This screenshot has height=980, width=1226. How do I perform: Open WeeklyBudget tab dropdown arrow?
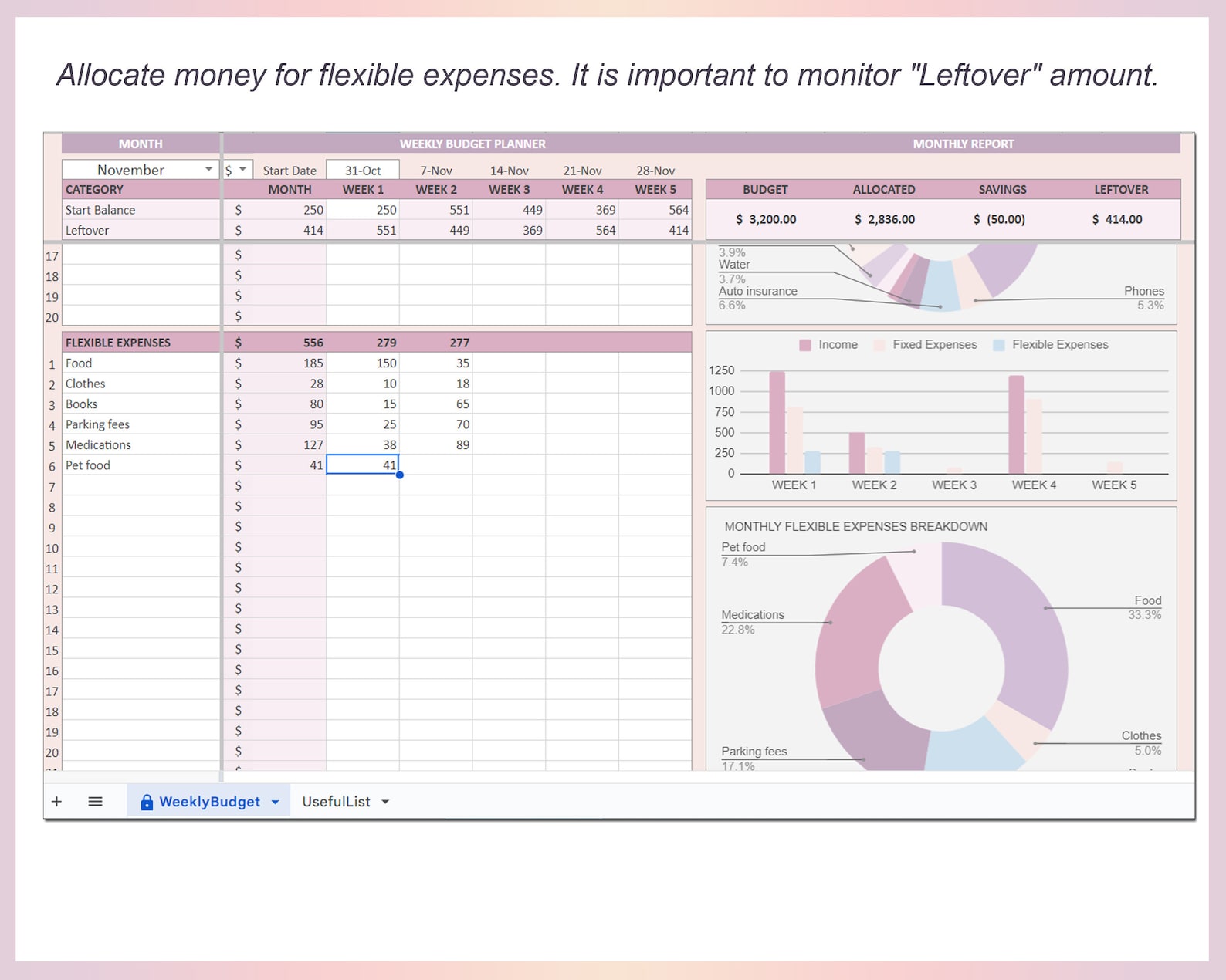click(275, 802)
